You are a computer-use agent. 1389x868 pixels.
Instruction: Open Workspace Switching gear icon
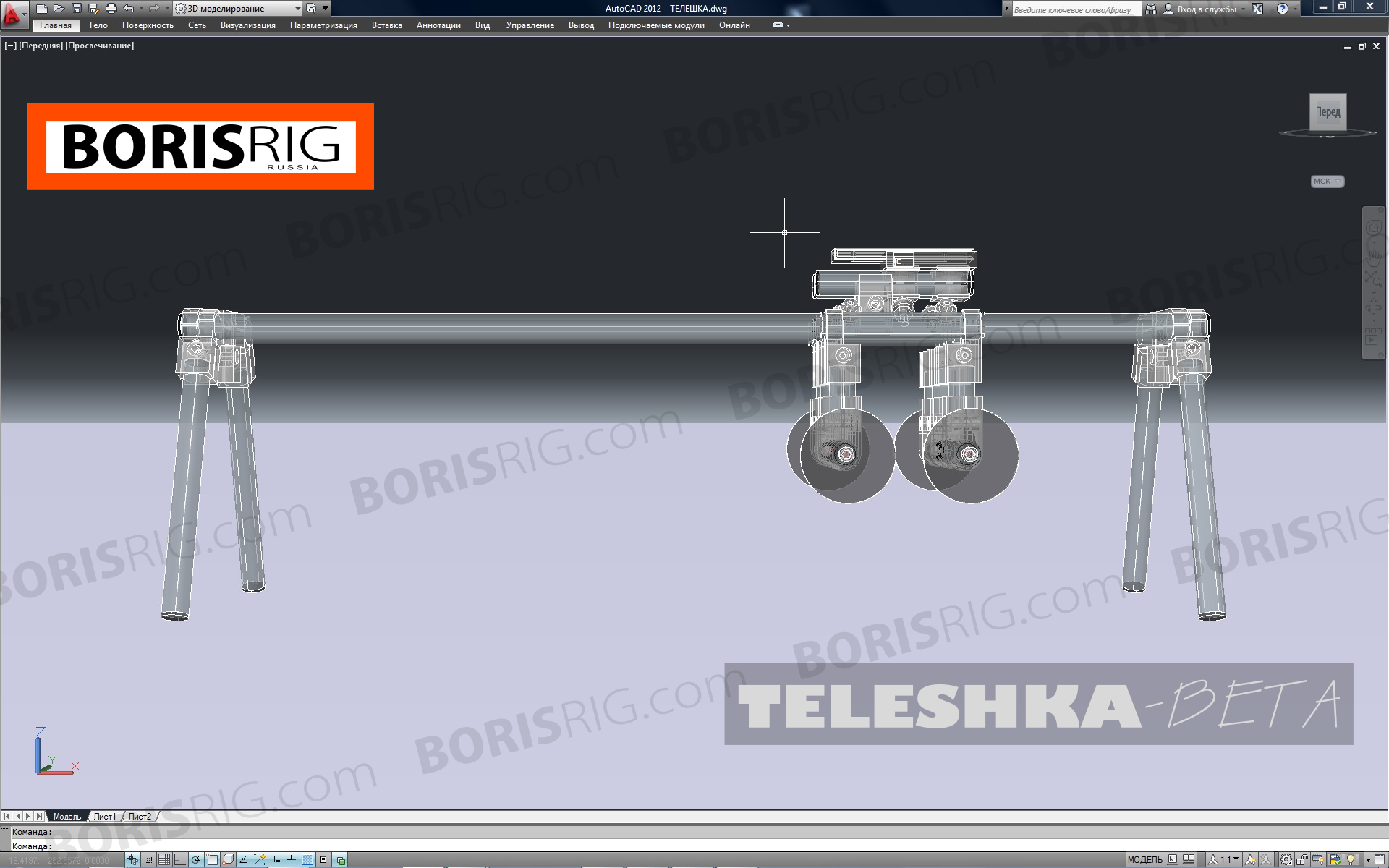[1286, 859]
